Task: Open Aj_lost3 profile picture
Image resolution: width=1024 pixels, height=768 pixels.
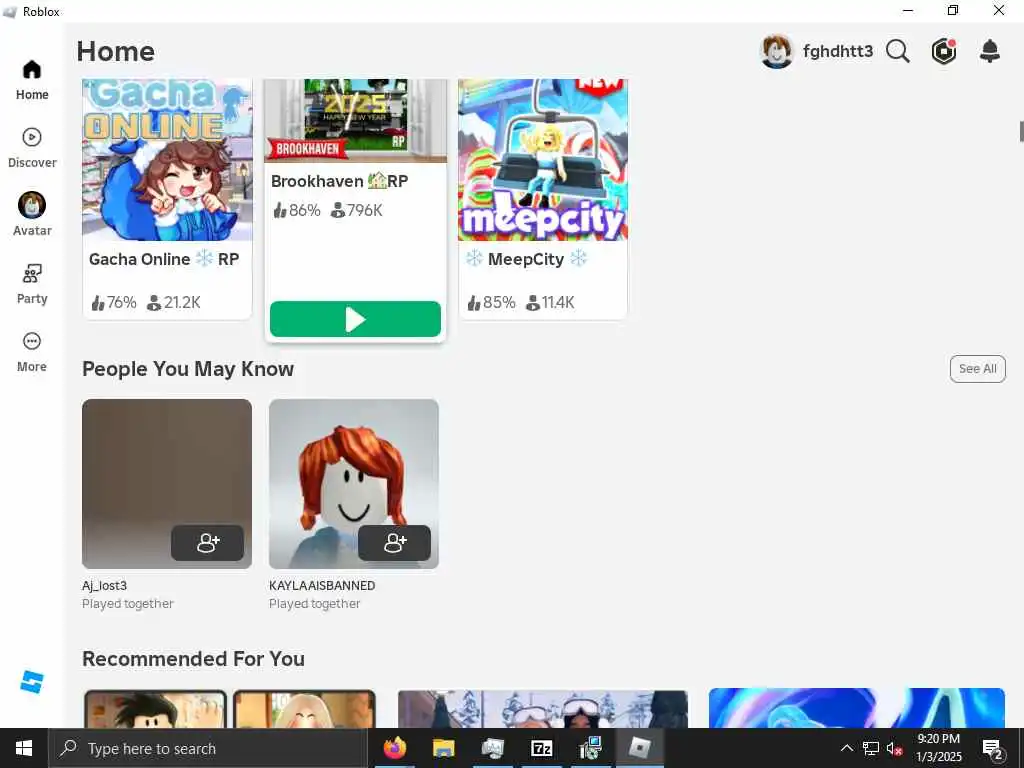Action: [167, 484]
